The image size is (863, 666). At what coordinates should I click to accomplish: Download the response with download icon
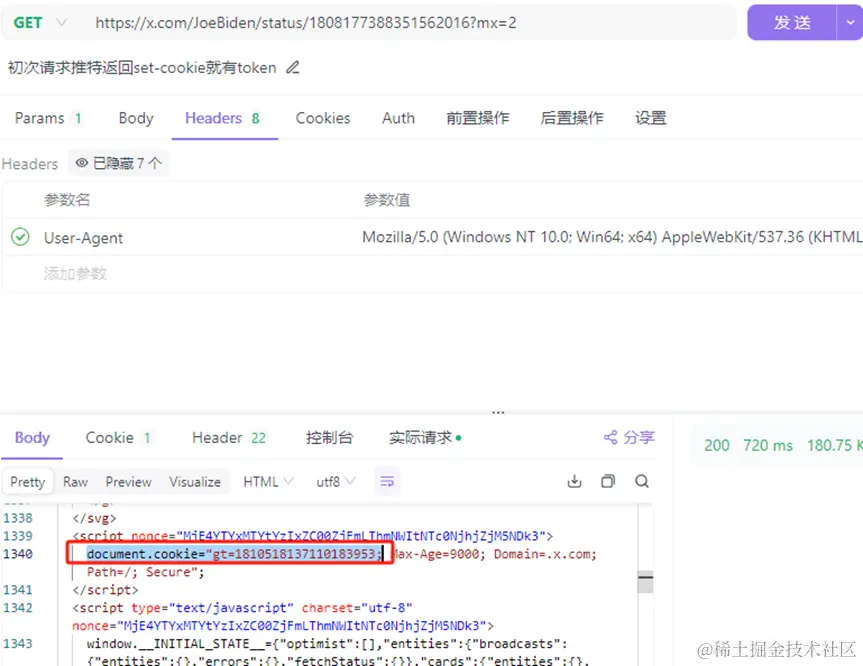click(x=574, y=481)
